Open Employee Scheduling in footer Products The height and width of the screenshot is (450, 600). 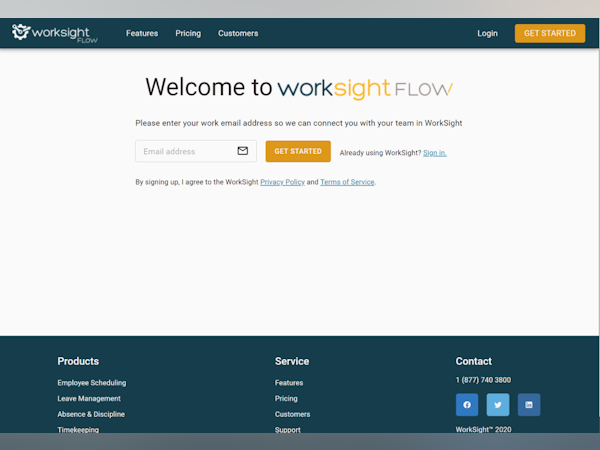coord(92,383)
